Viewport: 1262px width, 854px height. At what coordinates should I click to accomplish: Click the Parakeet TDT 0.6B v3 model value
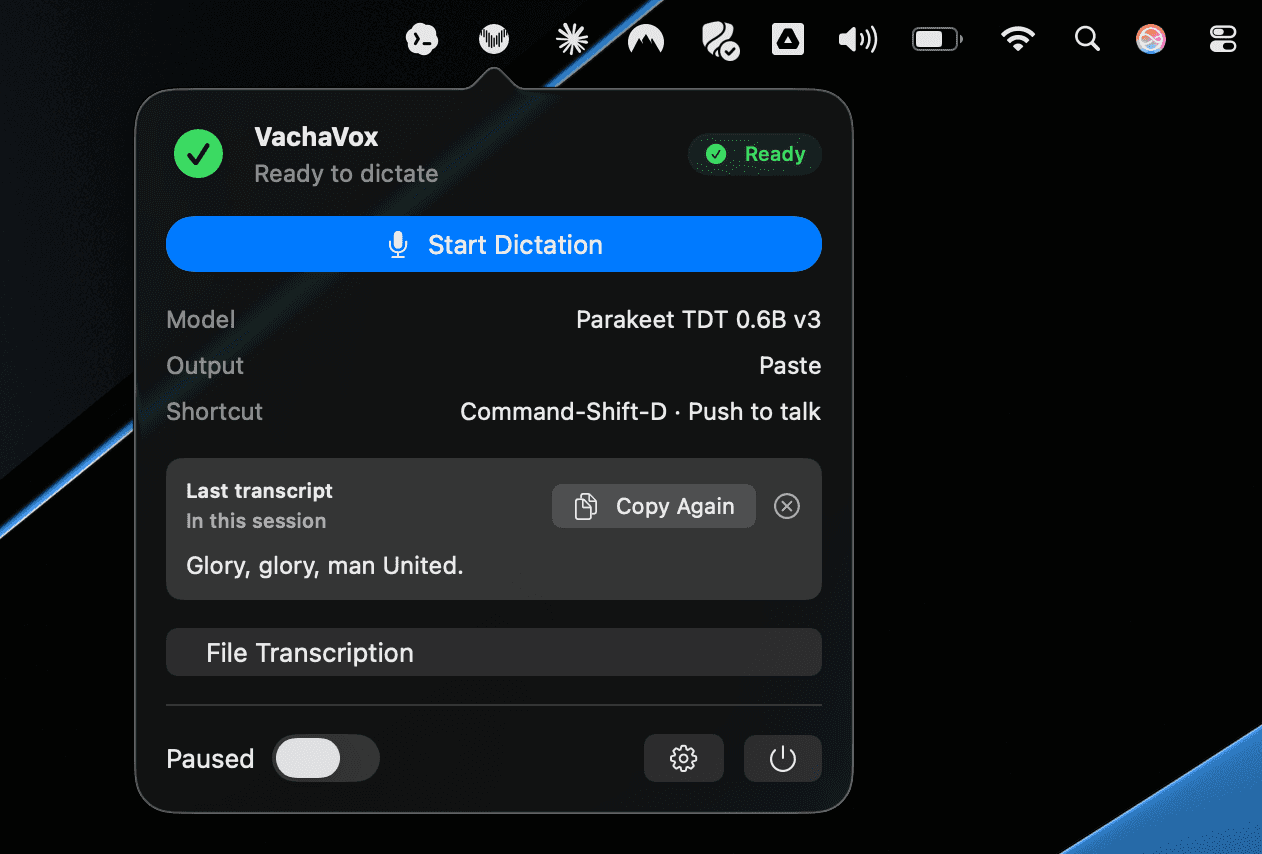699,320
